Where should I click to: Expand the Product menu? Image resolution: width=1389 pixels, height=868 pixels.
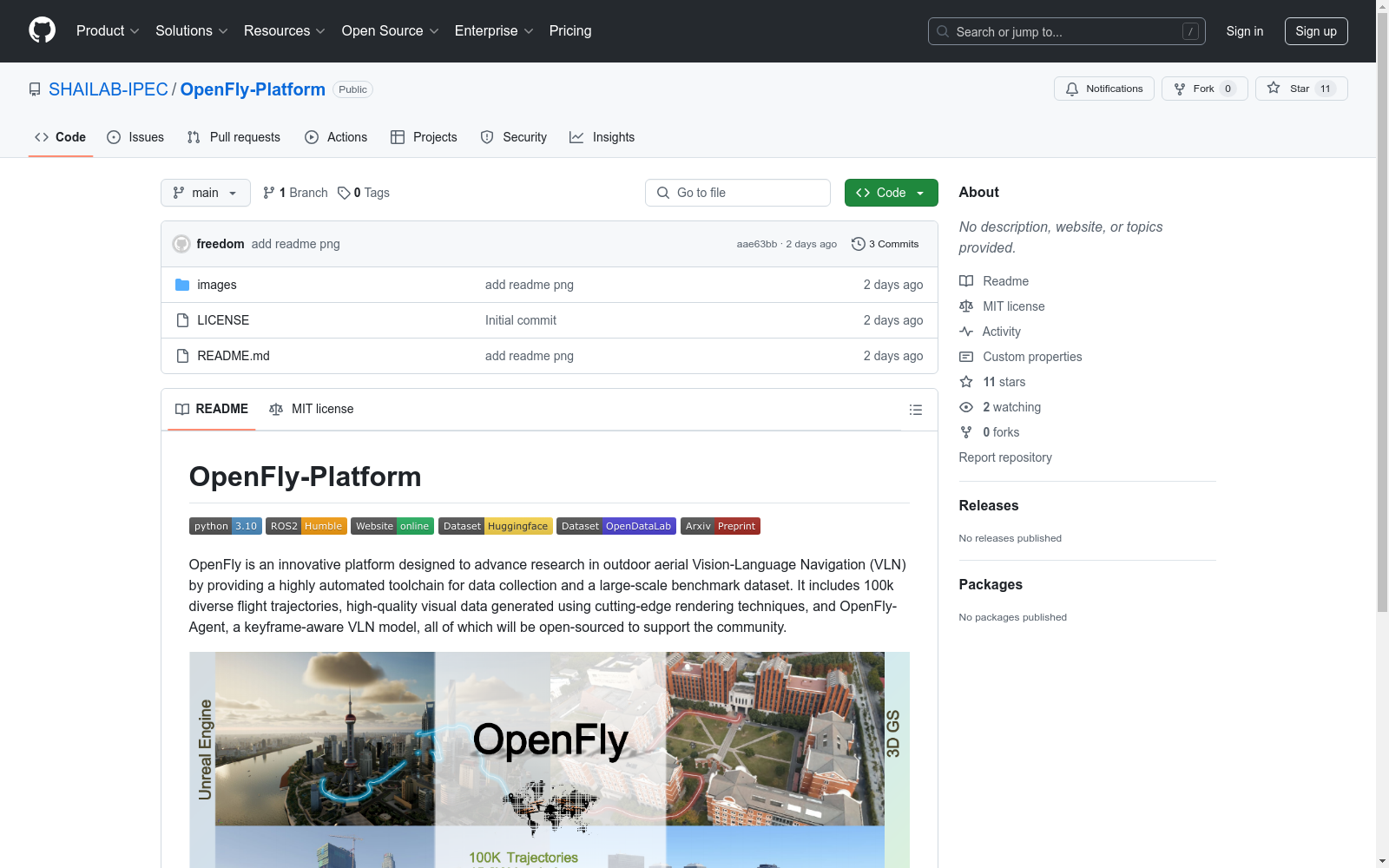(x=108, y=31)
